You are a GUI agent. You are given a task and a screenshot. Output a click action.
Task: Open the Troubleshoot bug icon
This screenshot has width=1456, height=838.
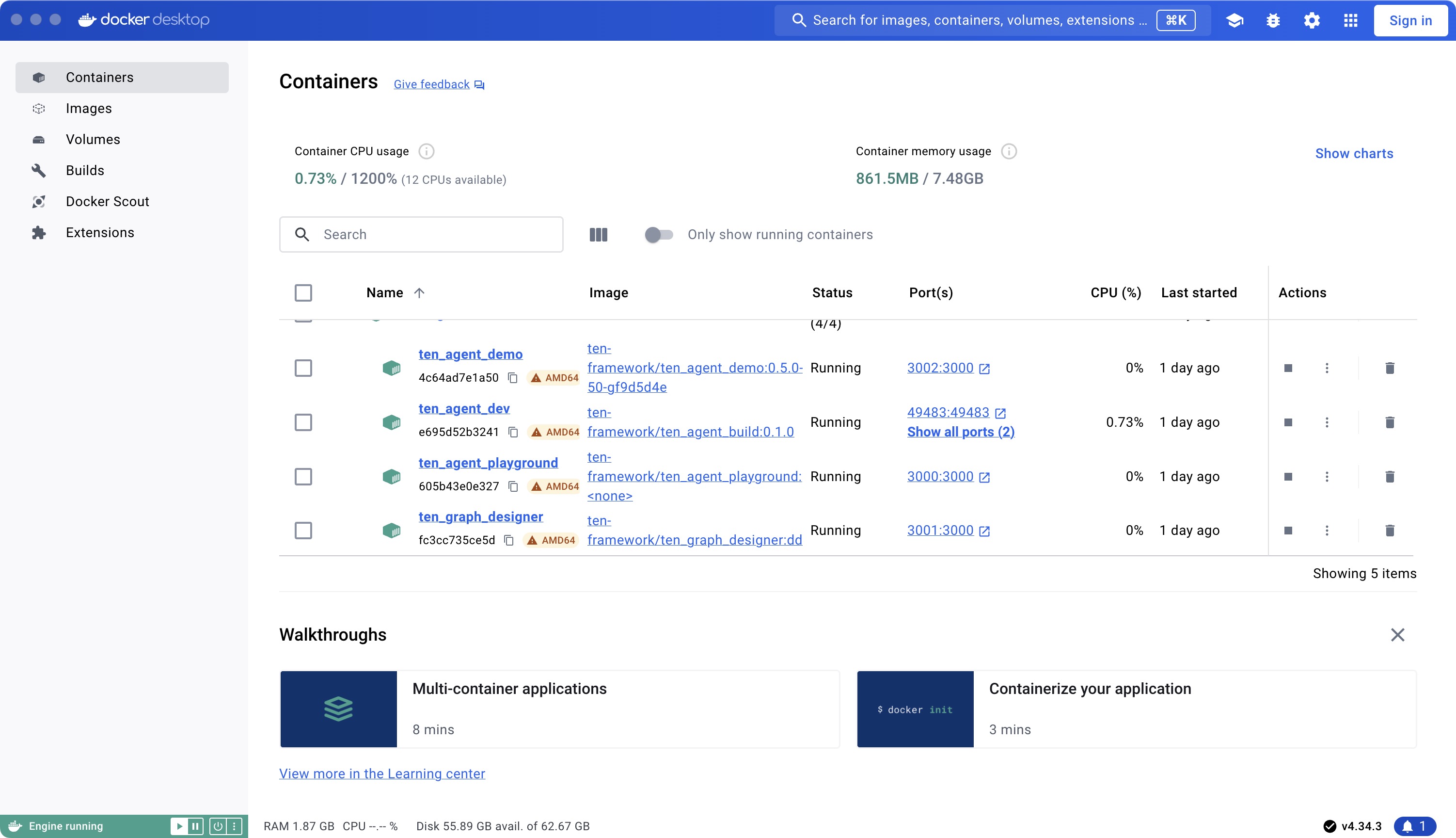1273,21
